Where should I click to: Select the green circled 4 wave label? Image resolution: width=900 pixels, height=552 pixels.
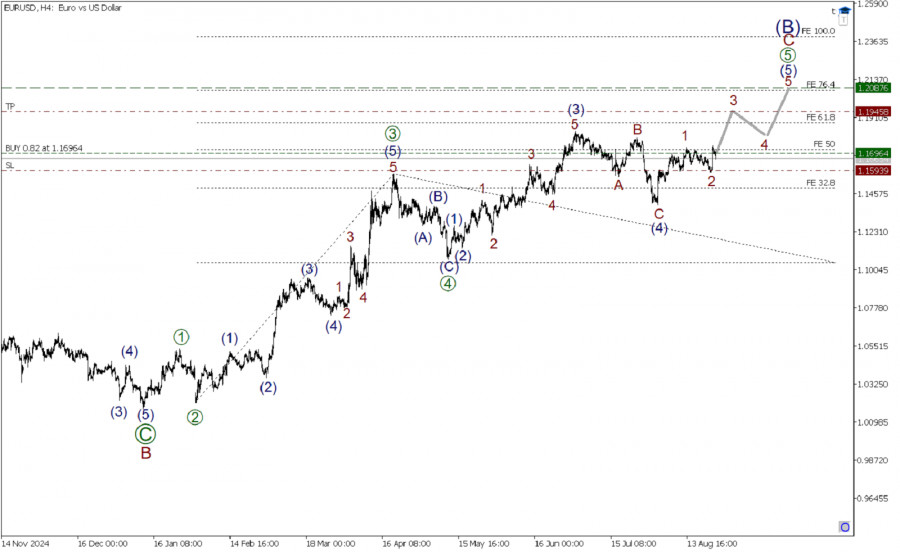coord(448,283)
